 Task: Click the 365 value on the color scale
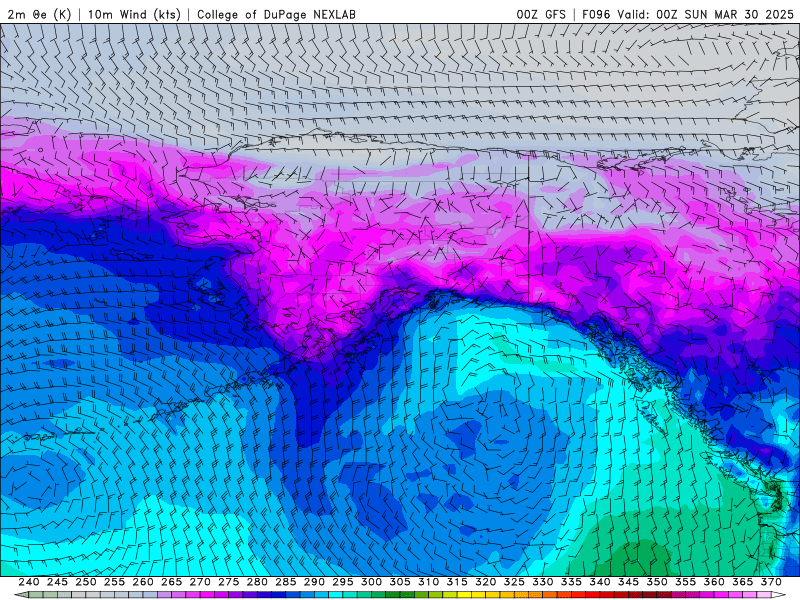tap(743, 582)
